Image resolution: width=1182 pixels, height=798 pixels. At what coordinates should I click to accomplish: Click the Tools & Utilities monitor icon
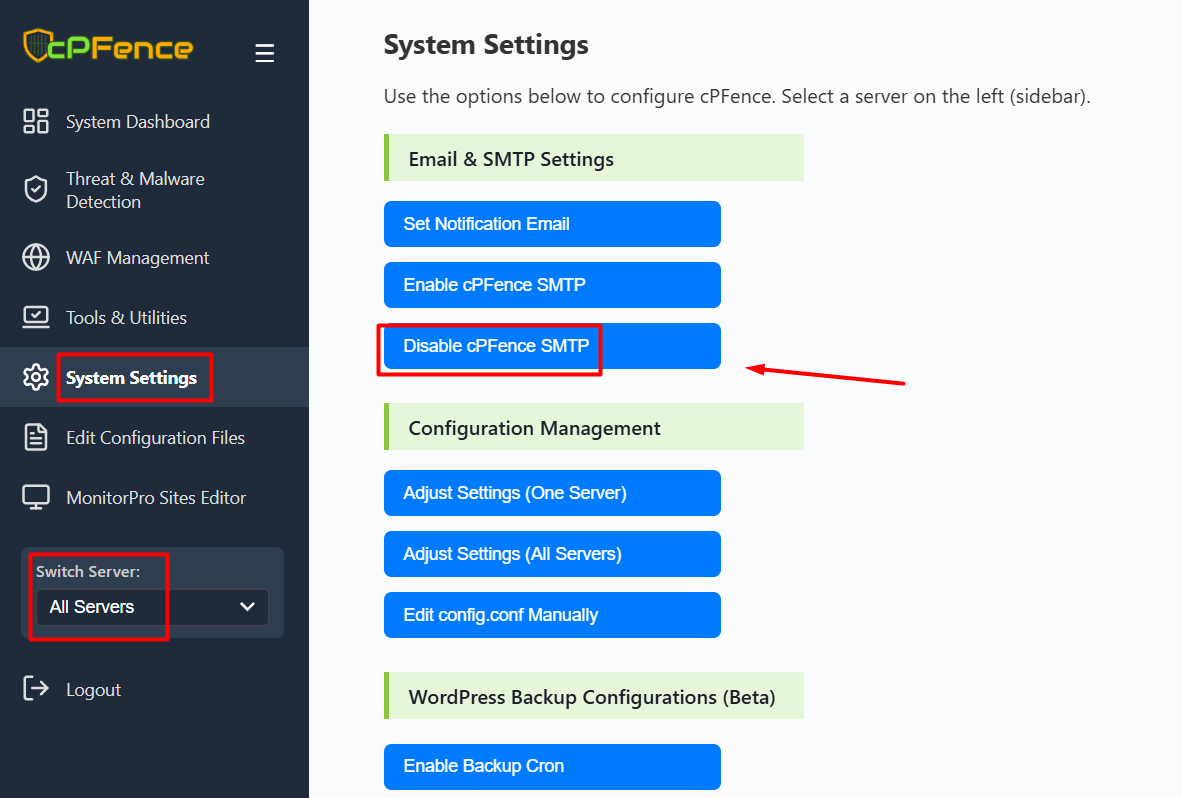[36, 318]
